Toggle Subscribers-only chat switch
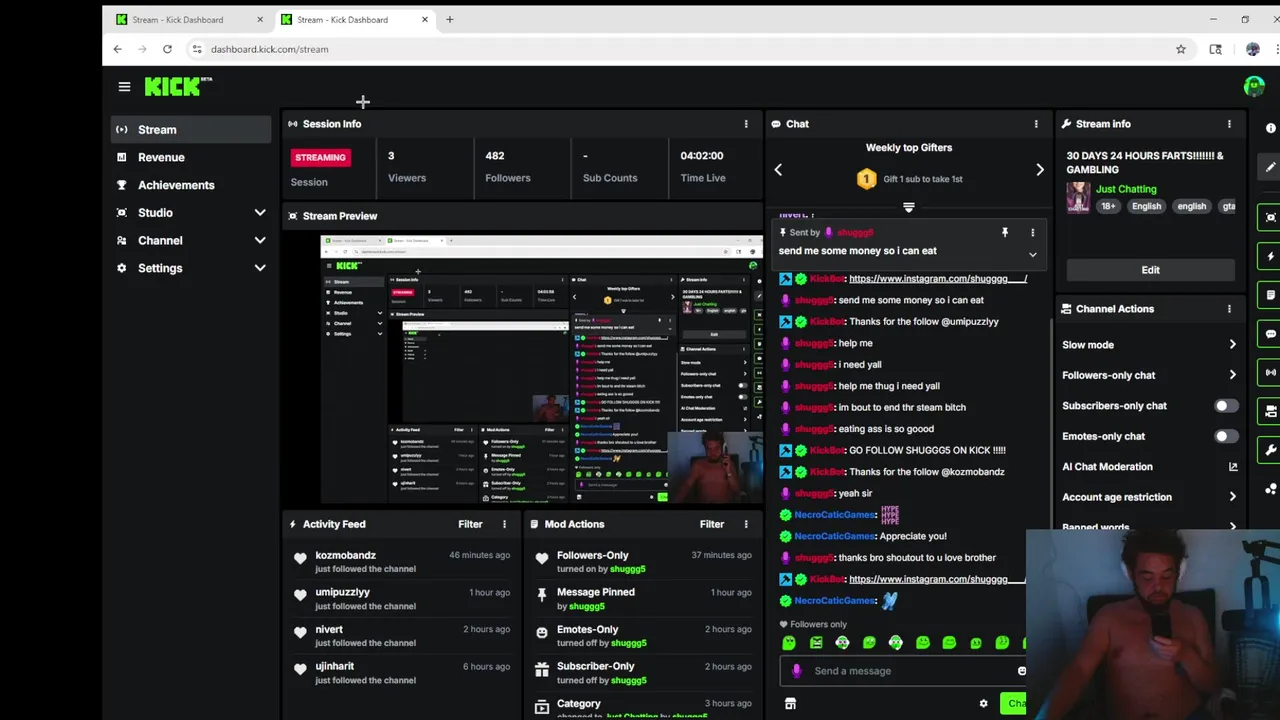1280x720 pixels. [1225, 406]
